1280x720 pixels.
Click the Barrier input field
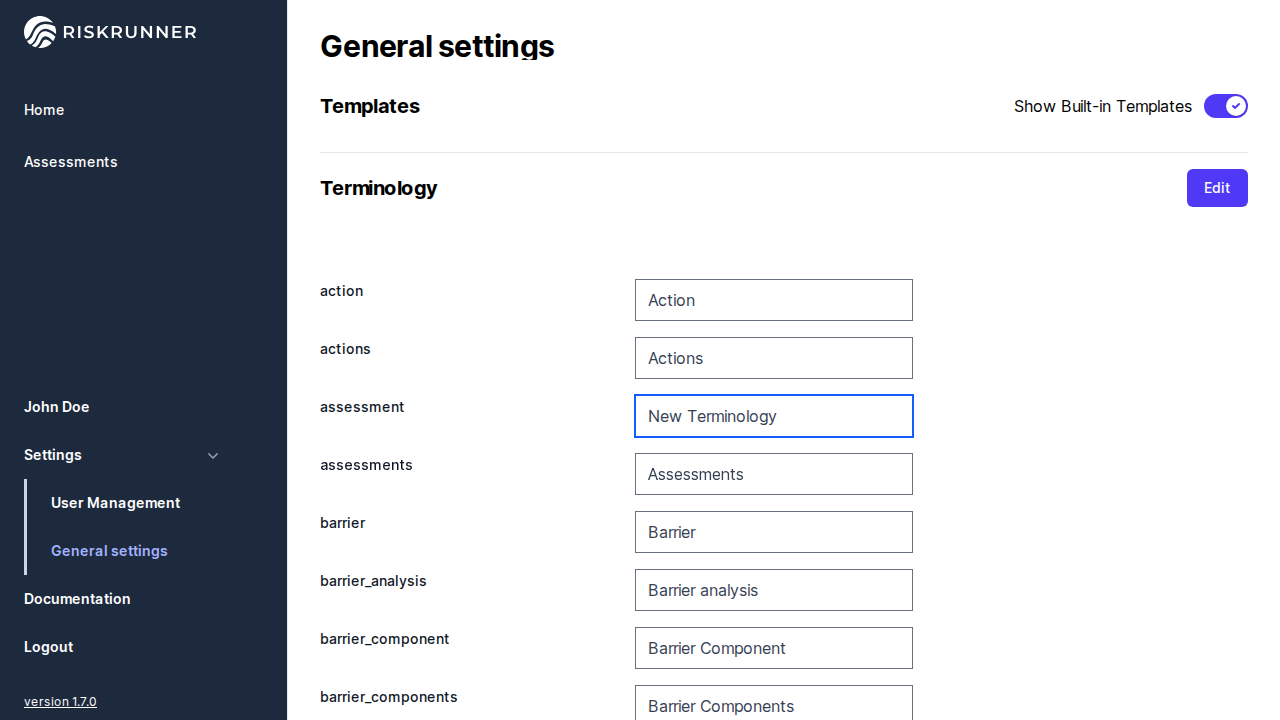pyautogui.click(x=773, y=532)
